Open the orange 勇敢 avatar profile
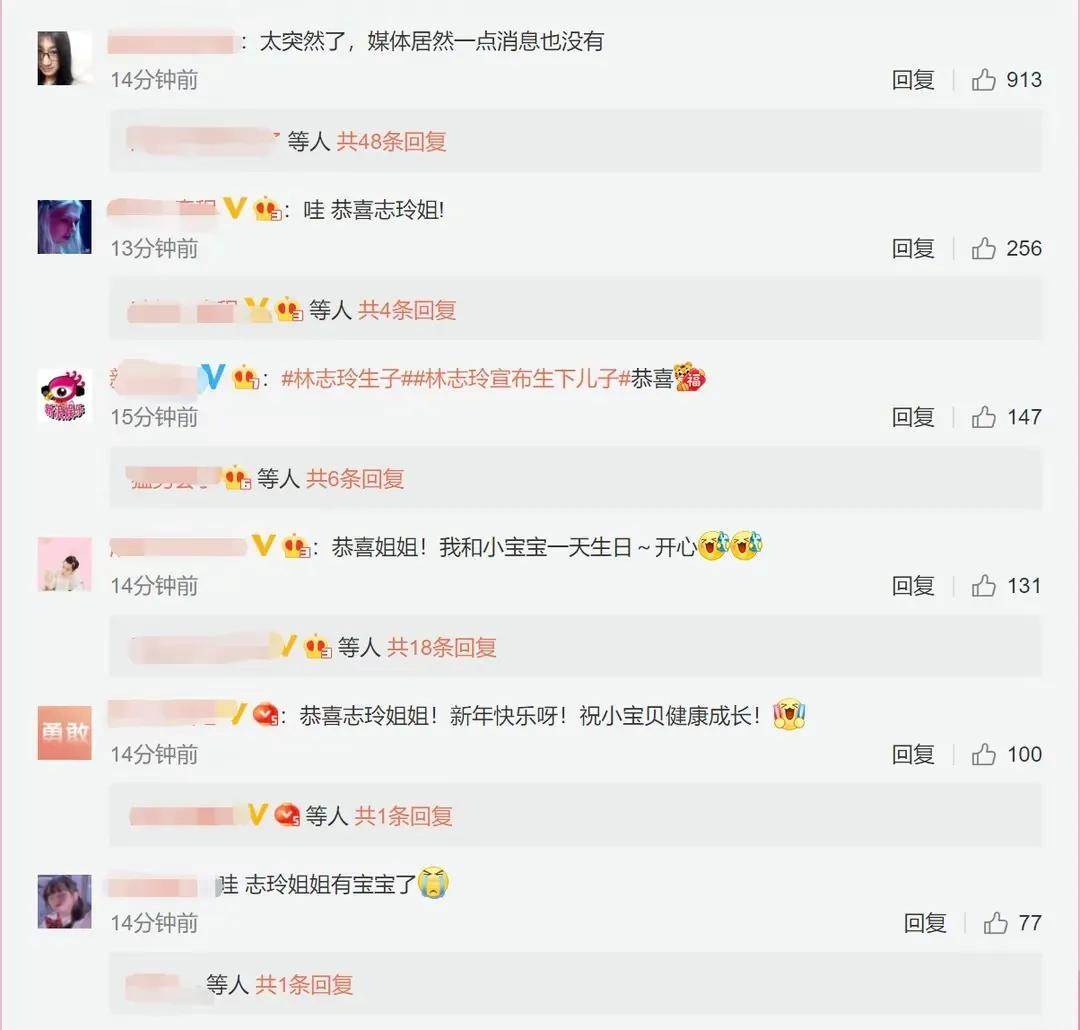The width and height of the screenshot is (1080, 1030). [x=64, y=733]
